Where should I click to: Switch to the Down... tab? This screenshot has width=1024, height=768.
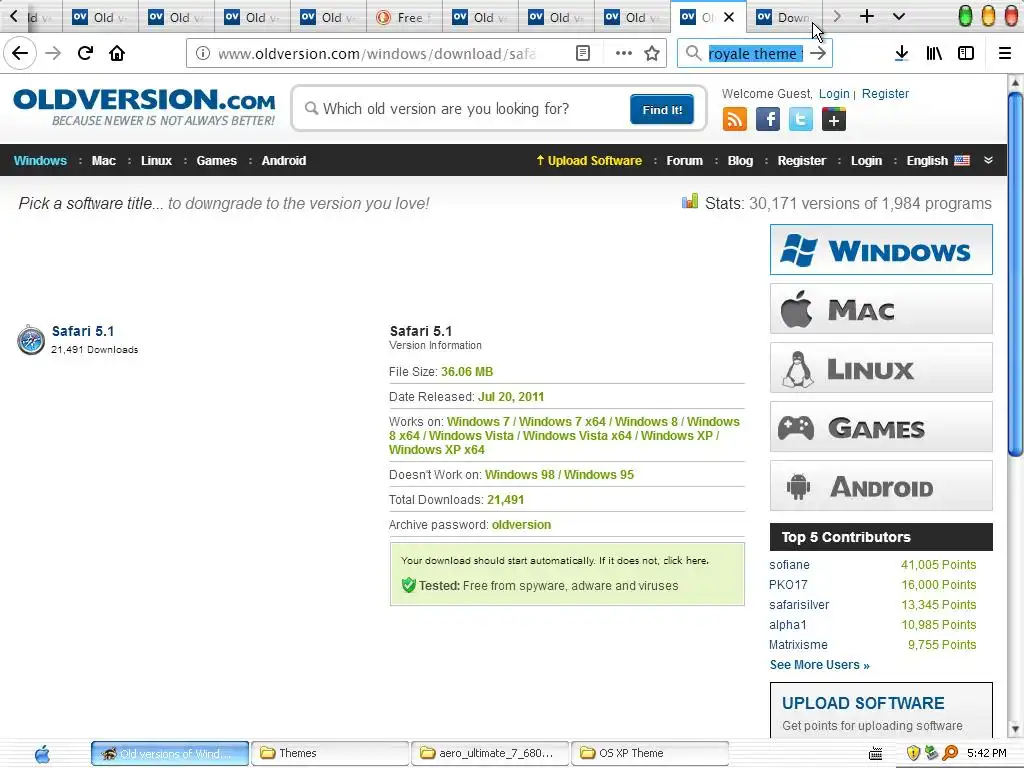click(x=784, y=17)
